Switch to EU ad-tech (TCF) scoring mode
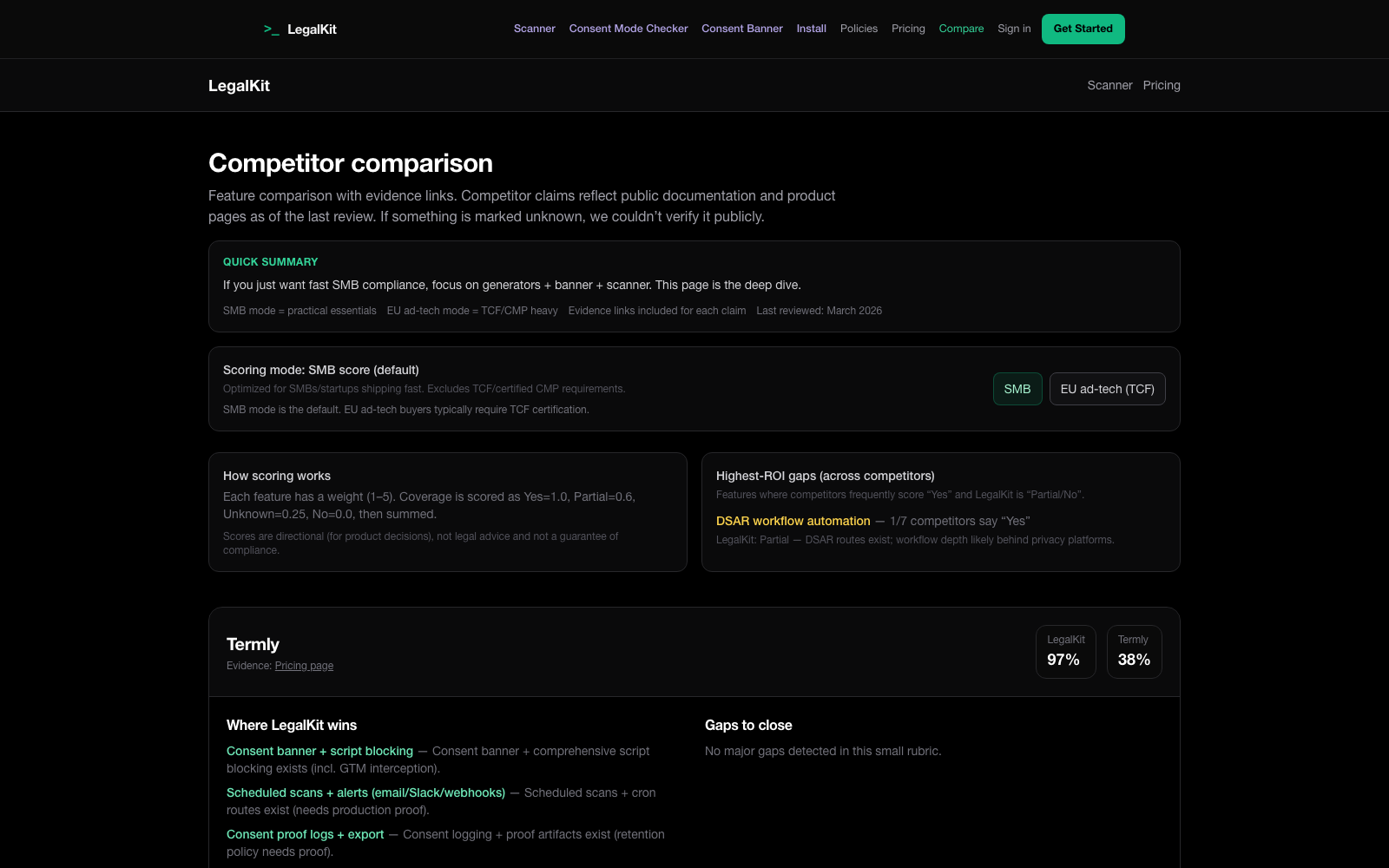1389x868 pixels. 1107,389
